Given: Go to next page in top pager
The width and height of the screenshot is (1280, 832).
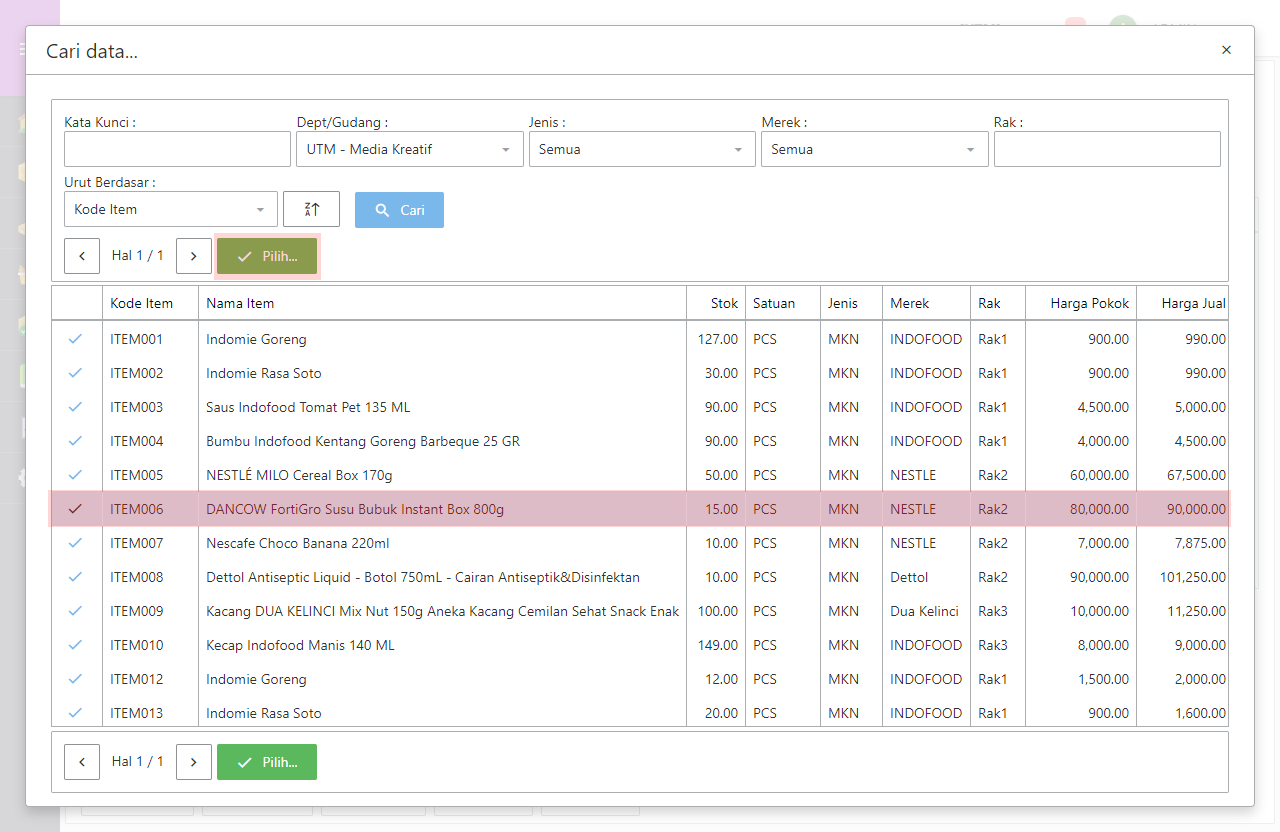Looking at the screenshot, I should (194, 256).
